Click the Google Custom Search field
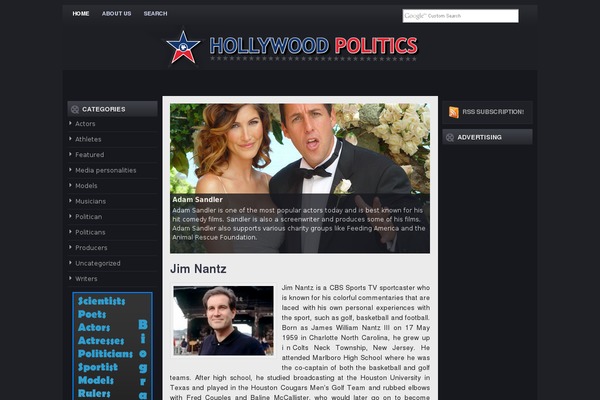This screenshot has width=600, height=400. (x=460, y=16)
